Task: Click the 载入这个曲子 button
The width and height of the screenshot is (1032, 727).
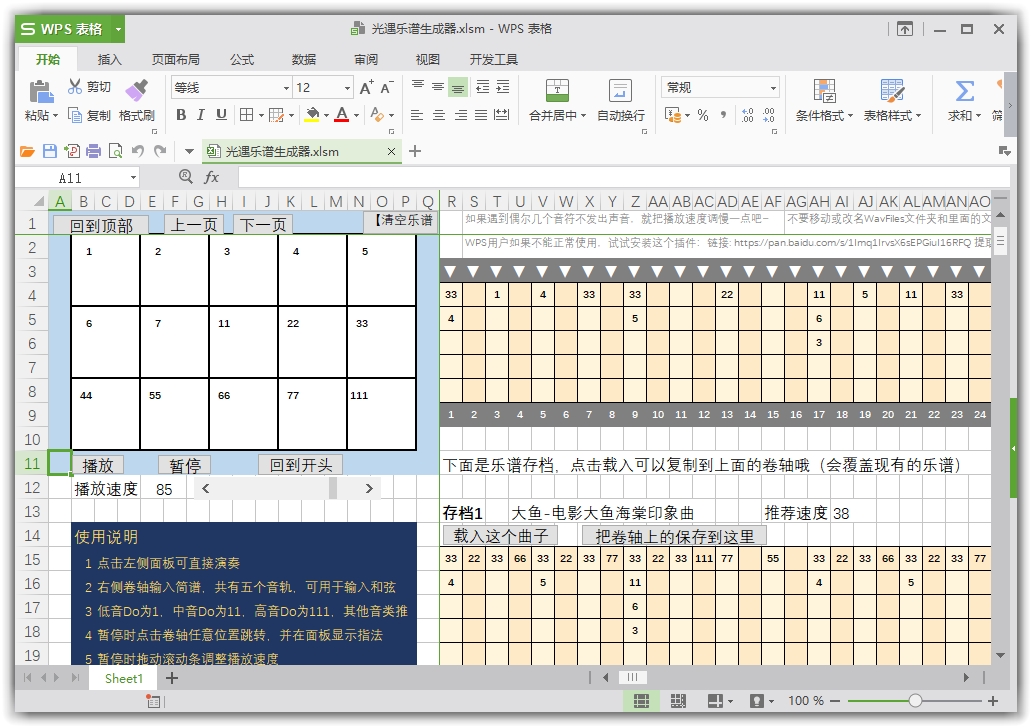Action: point(498,535)
